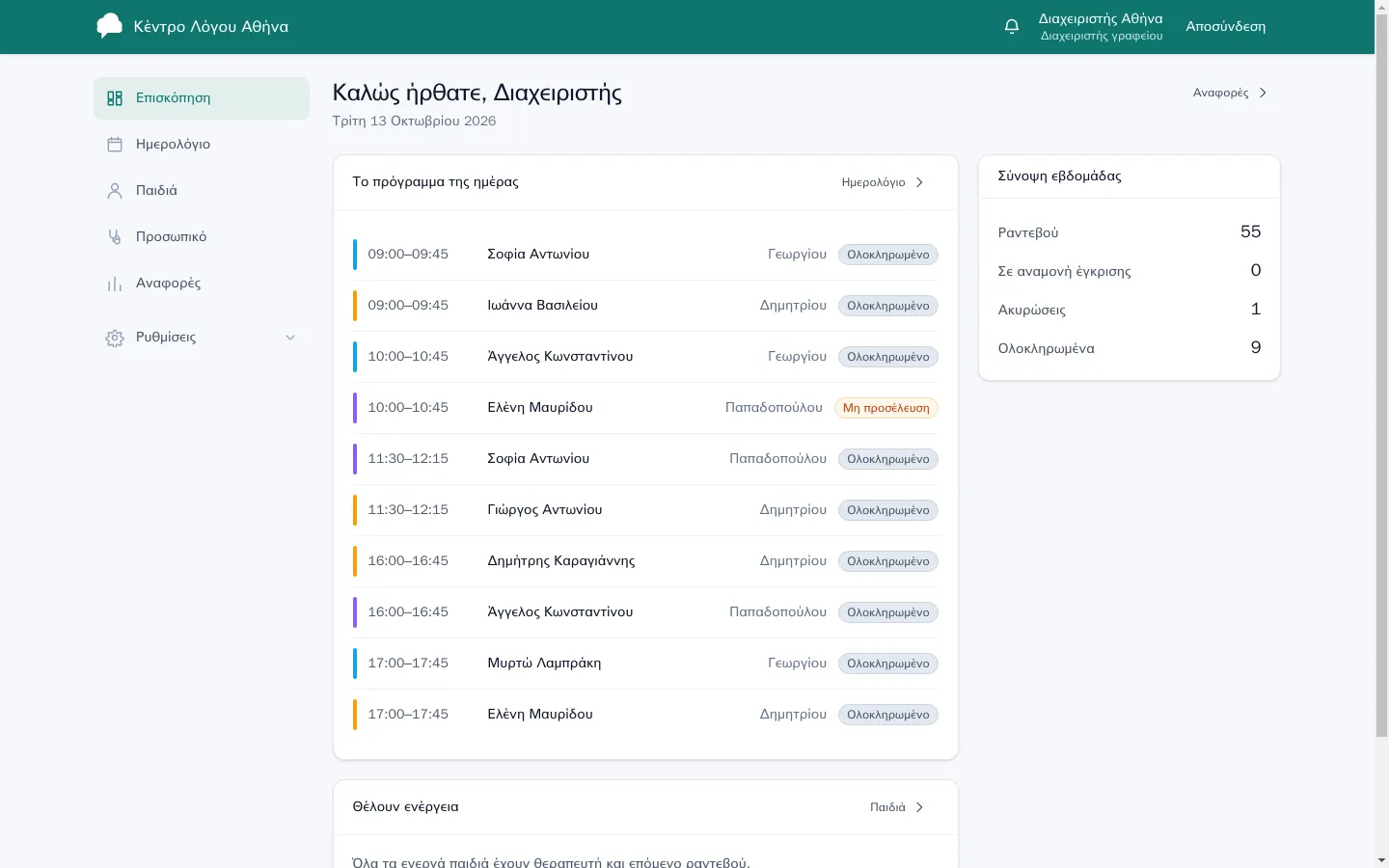Click the arrow beside Παιδιά card link
The image size is (1389, 868).
click(x=919, y=807)
